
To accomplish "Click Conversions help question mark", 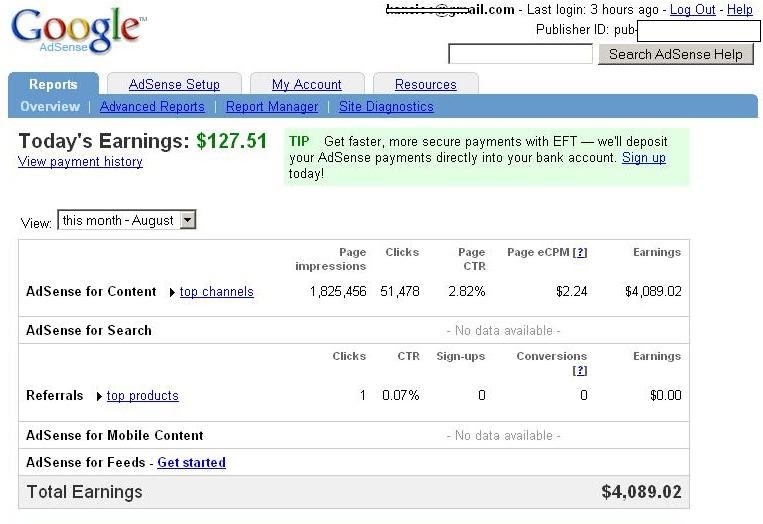I will coord(580,371).
